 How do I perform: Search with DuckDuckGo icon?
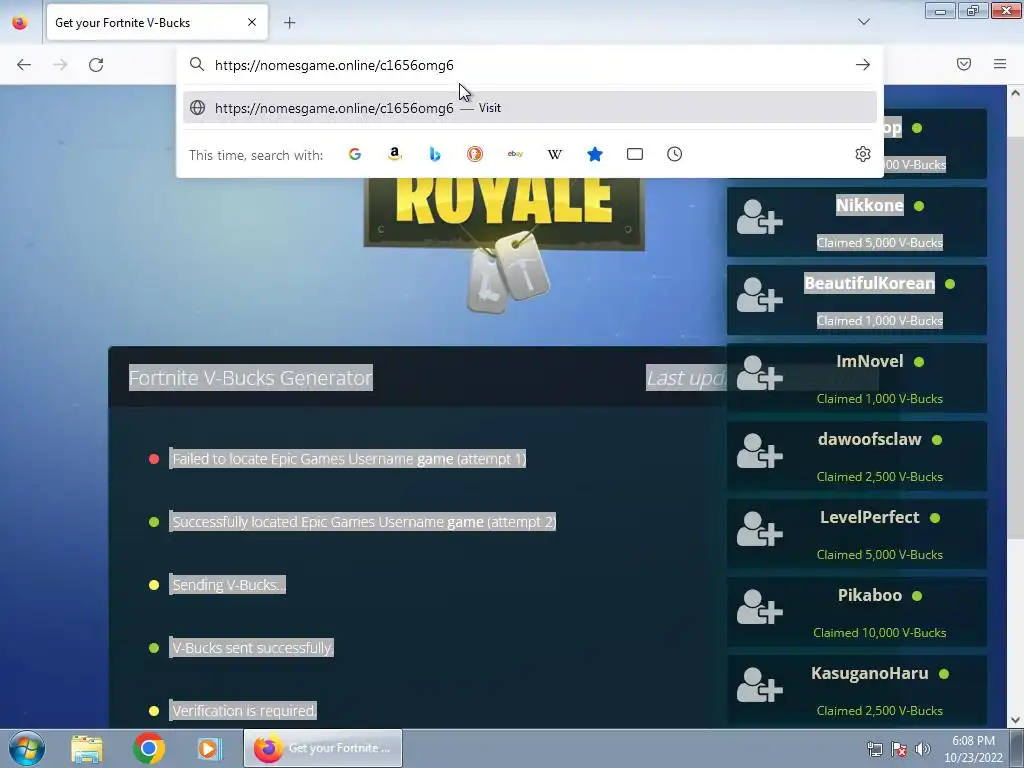475,154
